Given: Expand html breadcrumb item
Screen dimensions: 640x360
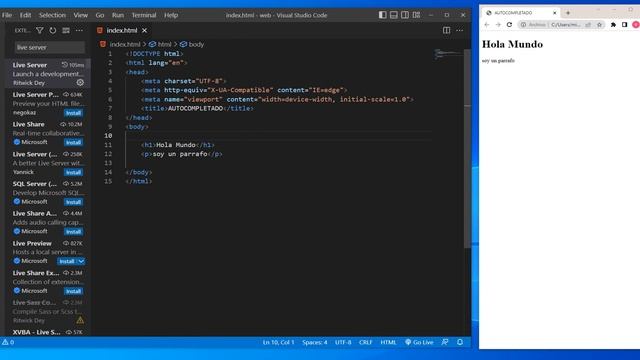Looking at the screenshot, I should click(x=160, y=44).
